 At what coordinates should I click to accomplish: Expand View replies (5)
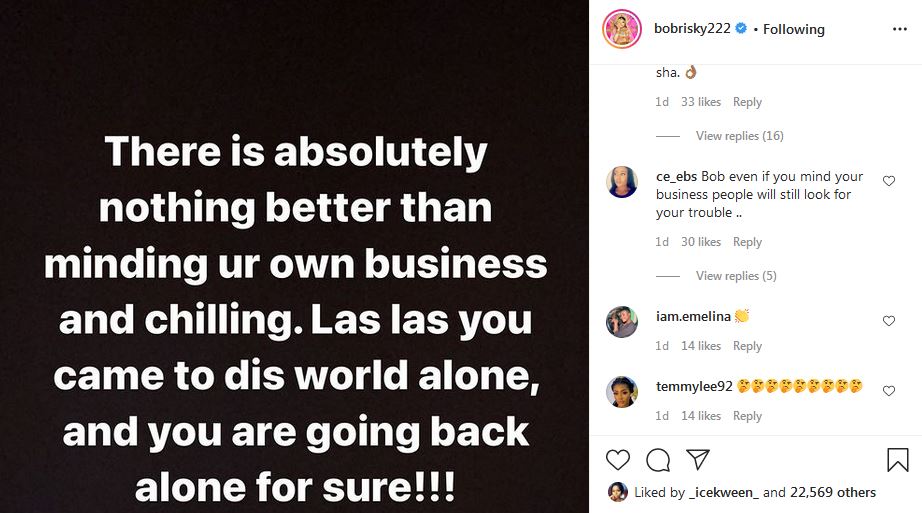click(736, 276)
